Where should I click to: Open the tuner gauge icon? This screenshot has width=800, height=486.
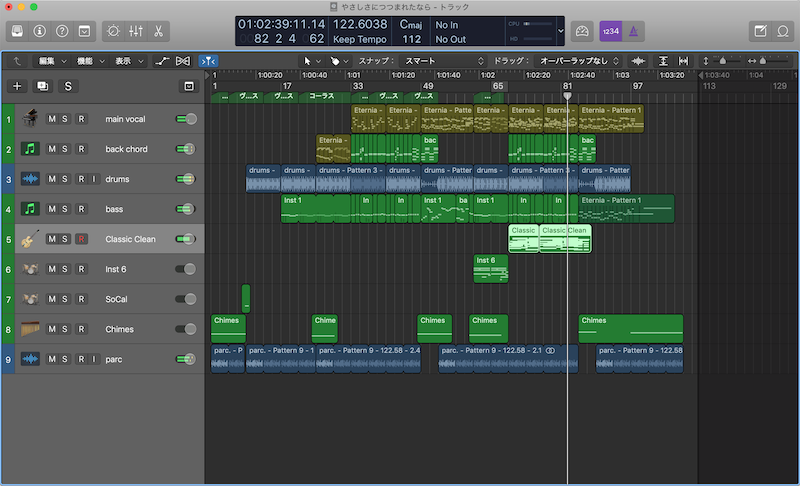click(x=582, y=32)
